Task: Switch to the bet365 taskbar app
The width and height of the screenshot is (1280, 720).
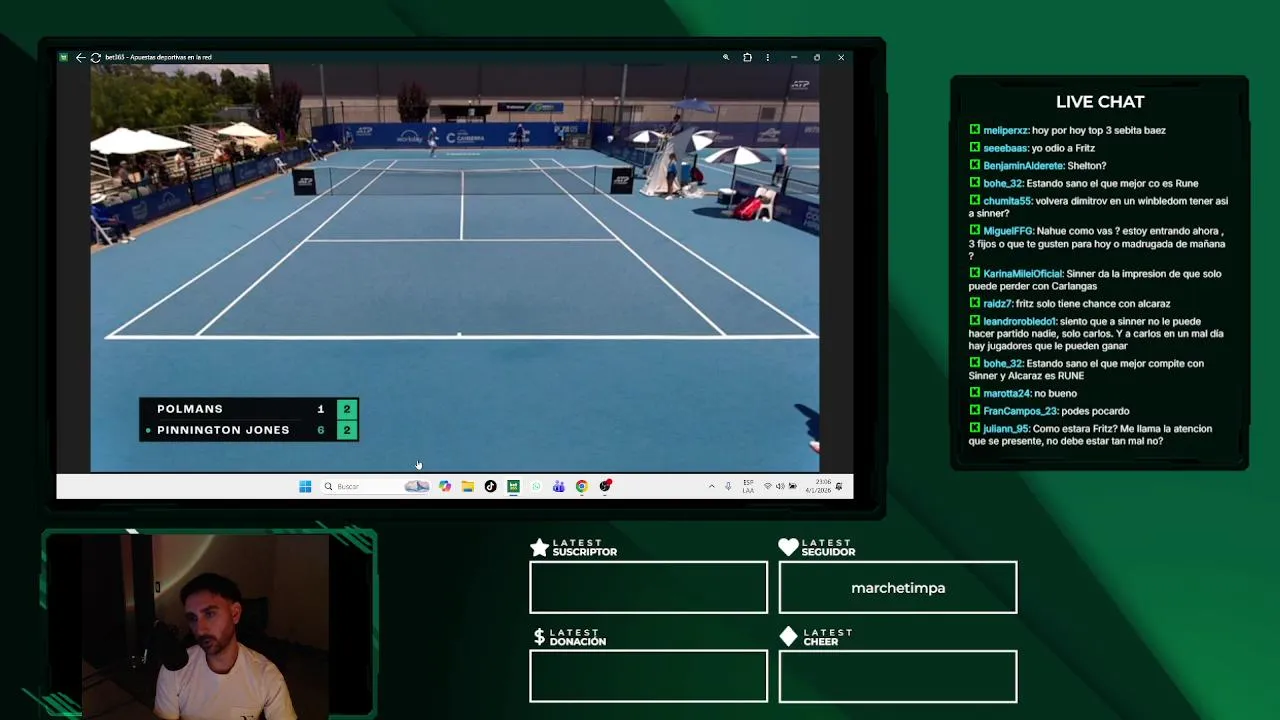Action: point(513,486)
